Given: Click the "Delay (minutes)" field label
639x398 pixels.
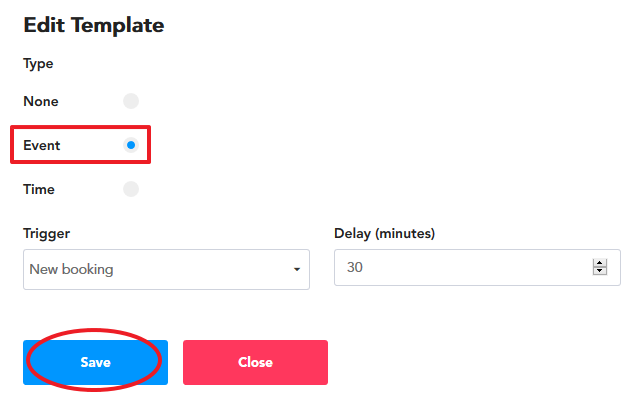Looking at the screenshot, I should 384,233.
